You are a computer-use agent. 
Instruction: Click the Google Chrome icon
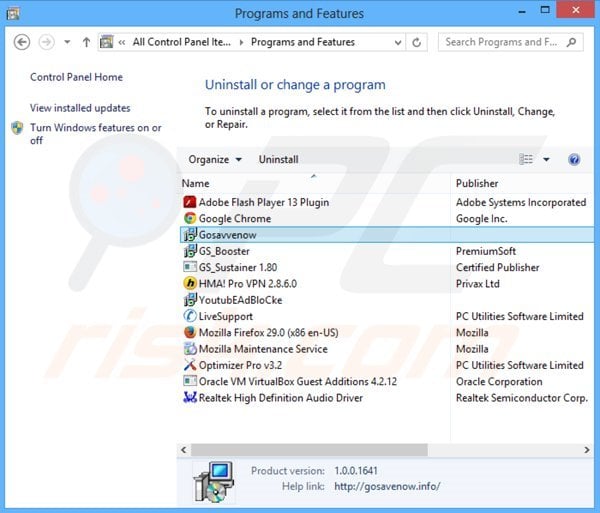tap(189, 218)
